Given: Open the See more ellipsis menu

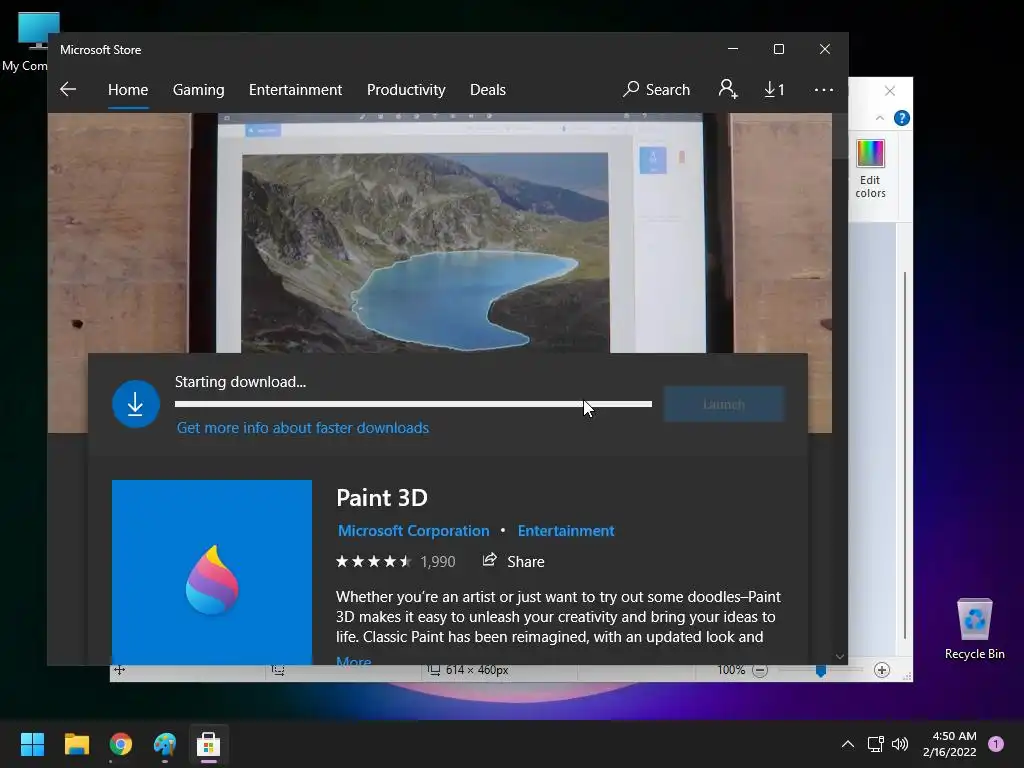Looking at the screenshot, I should [824, 89].
